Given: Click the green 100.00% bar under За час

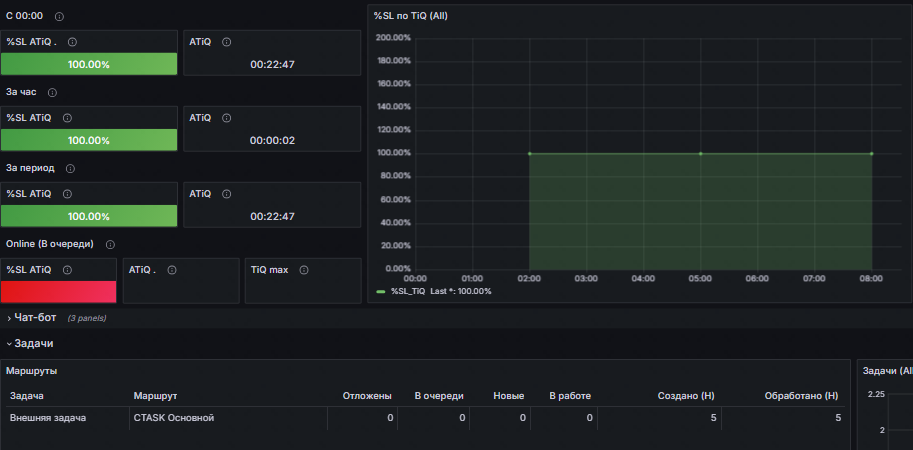Looking at the screenshot, I should pos(89,140).
